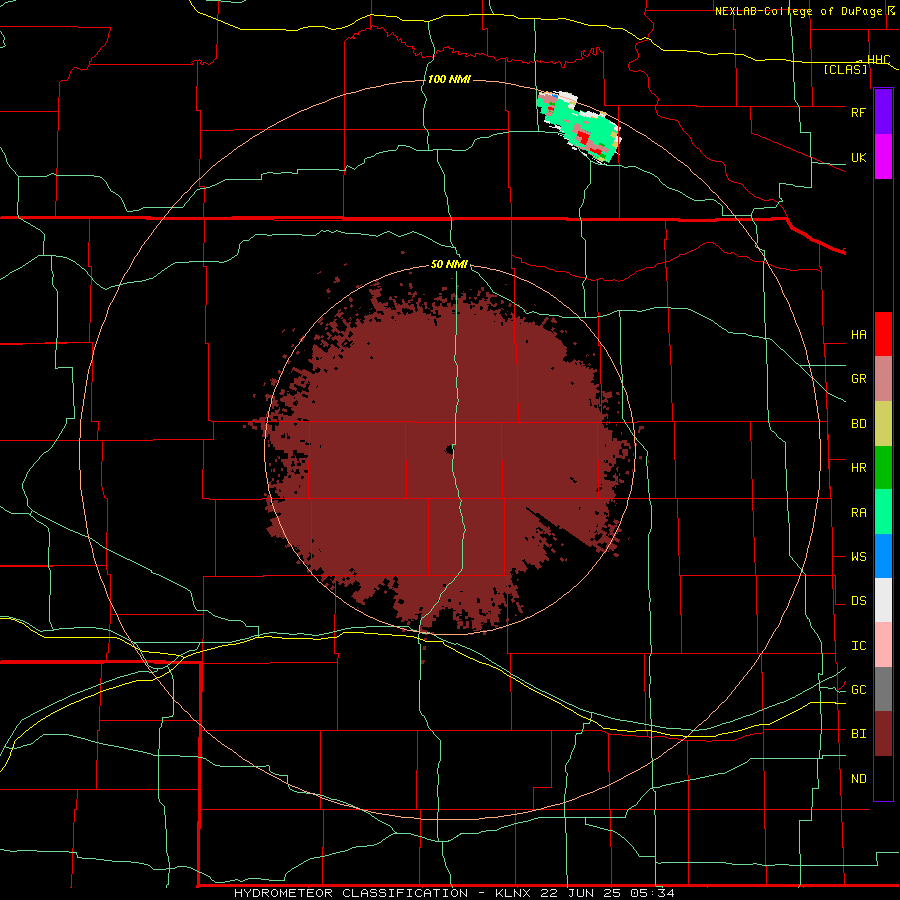Screen dimensions: 900x900
Task: Click the WS blue legend swatch
Action: 883,556
